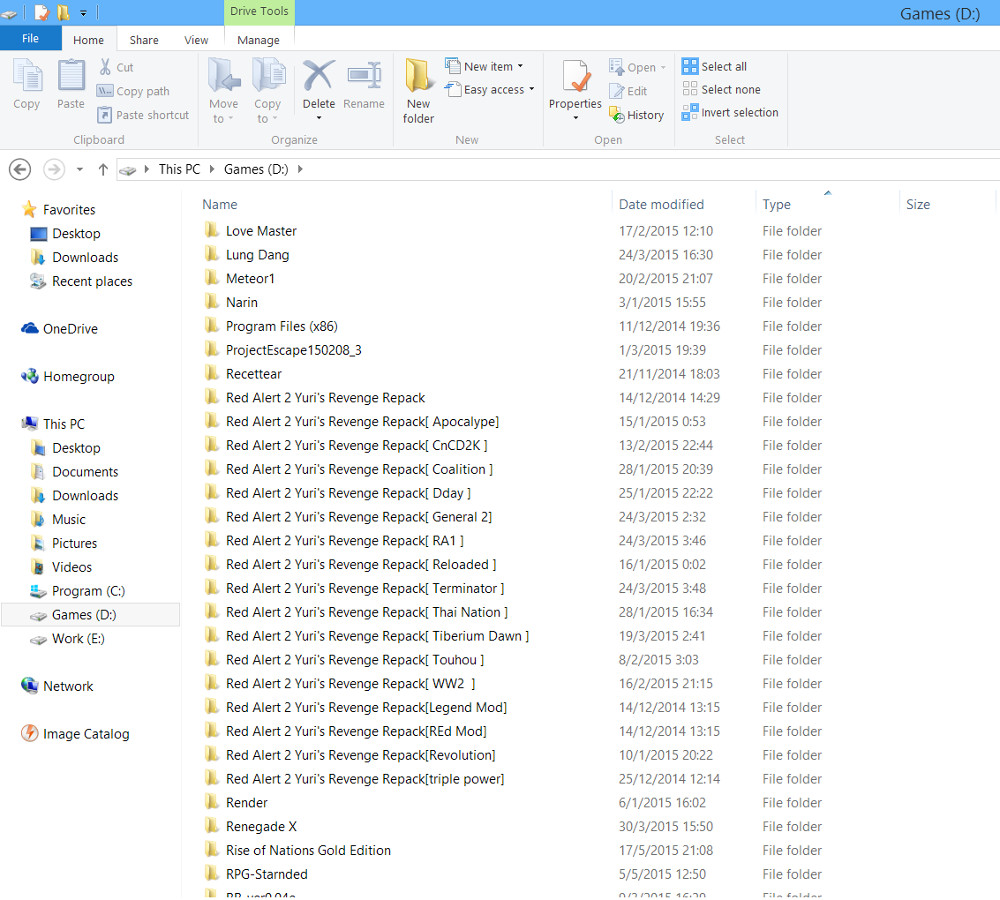Open OneDrive in the navigation pane
The image size is (1000, 900).
tap(59, 328)
